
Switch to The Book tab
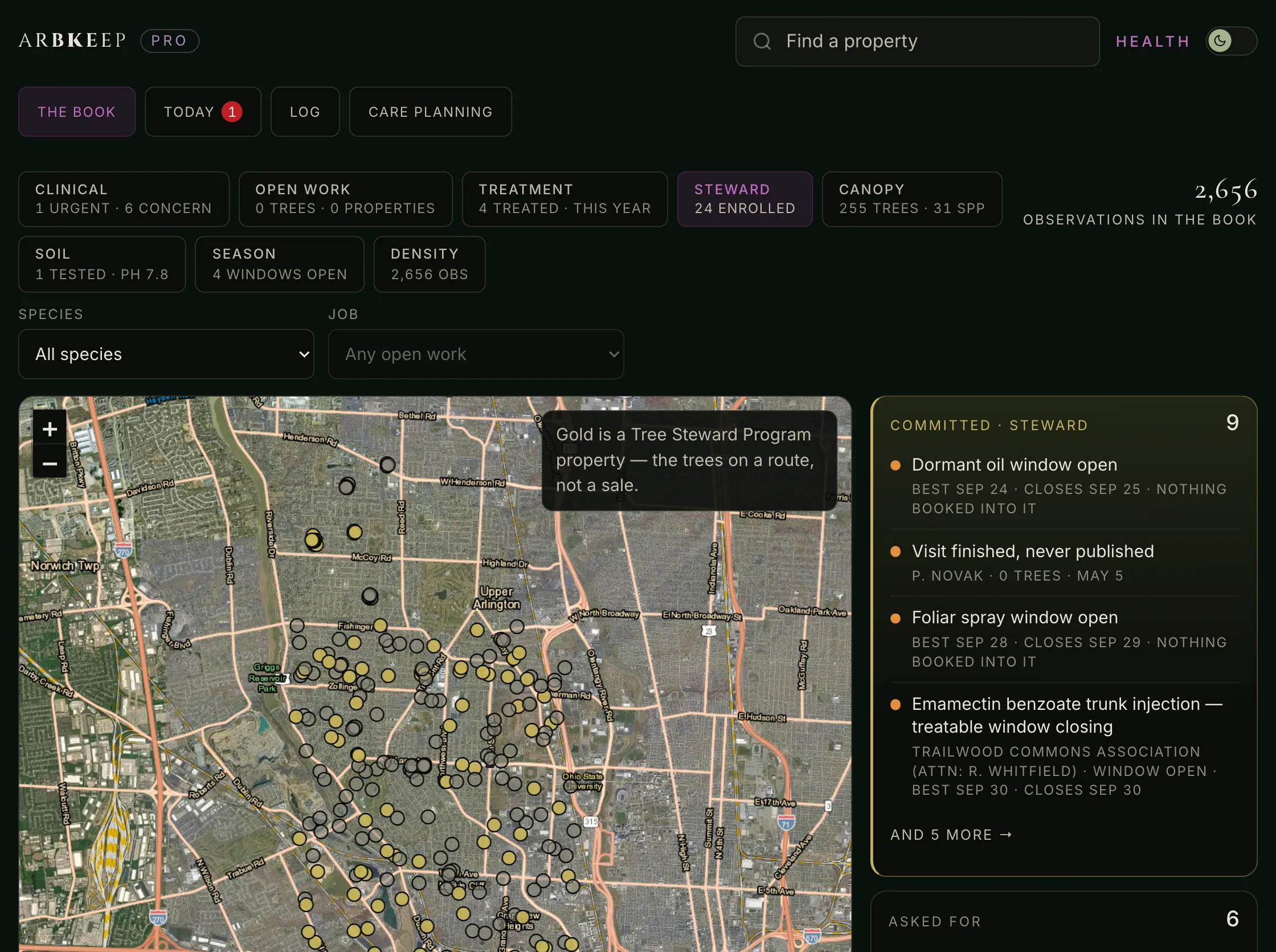(77, 112)
